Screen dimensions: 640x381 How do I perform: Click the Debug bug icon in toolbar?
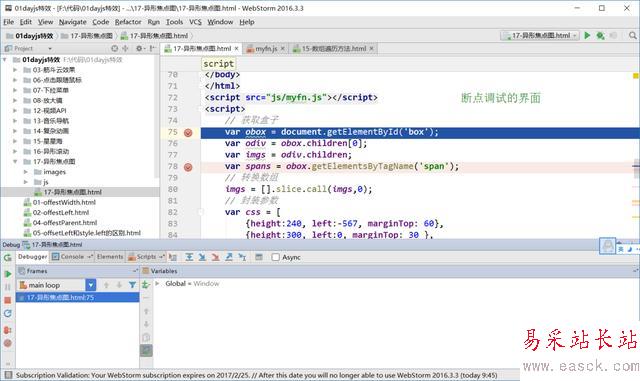(x=600, y=36)
